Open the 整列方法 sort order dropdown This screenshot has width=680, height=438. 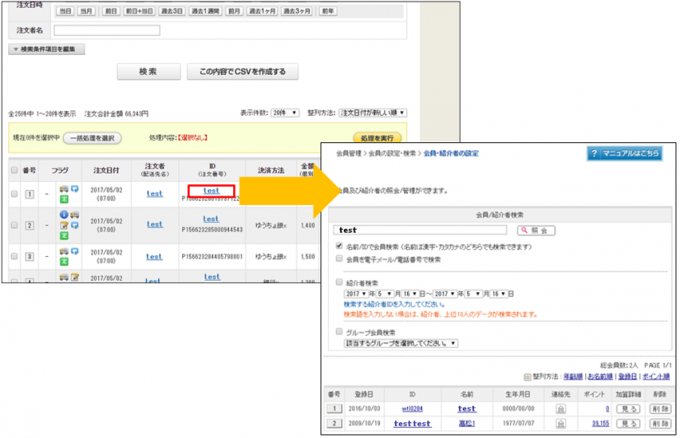[x=373, y=113]
